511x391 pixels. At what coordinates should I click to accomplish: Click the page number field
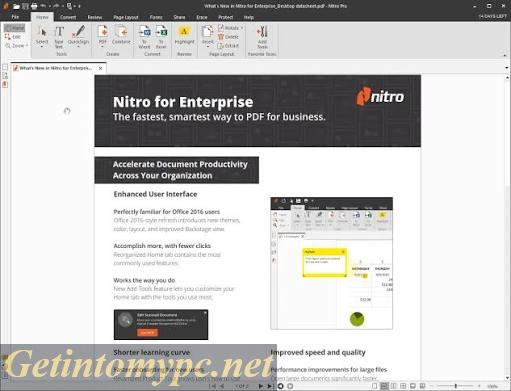[242, 386]
